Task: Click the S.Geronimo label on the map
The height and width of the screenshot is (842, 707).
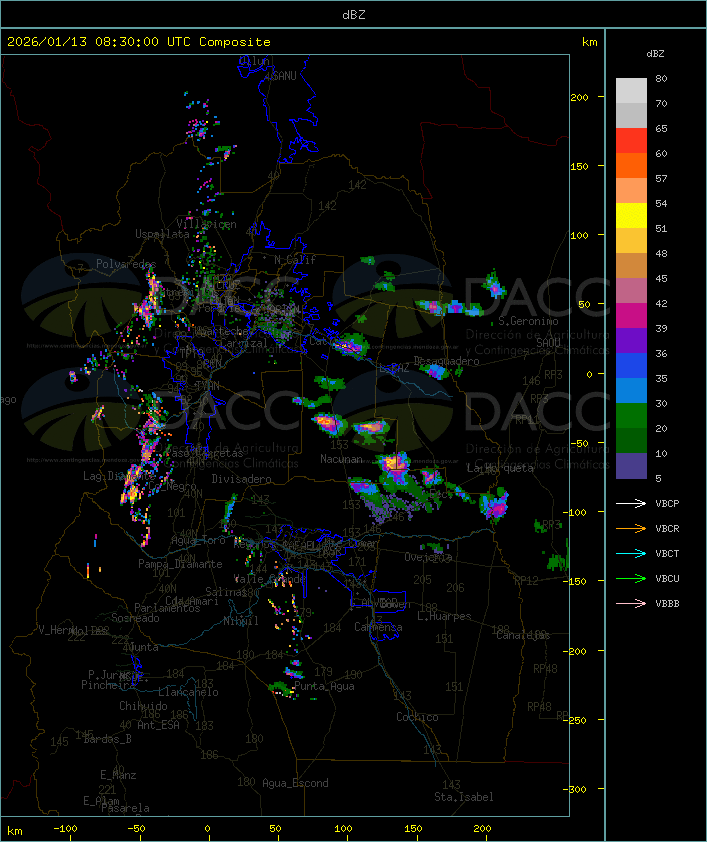Action: coord(526,321)
